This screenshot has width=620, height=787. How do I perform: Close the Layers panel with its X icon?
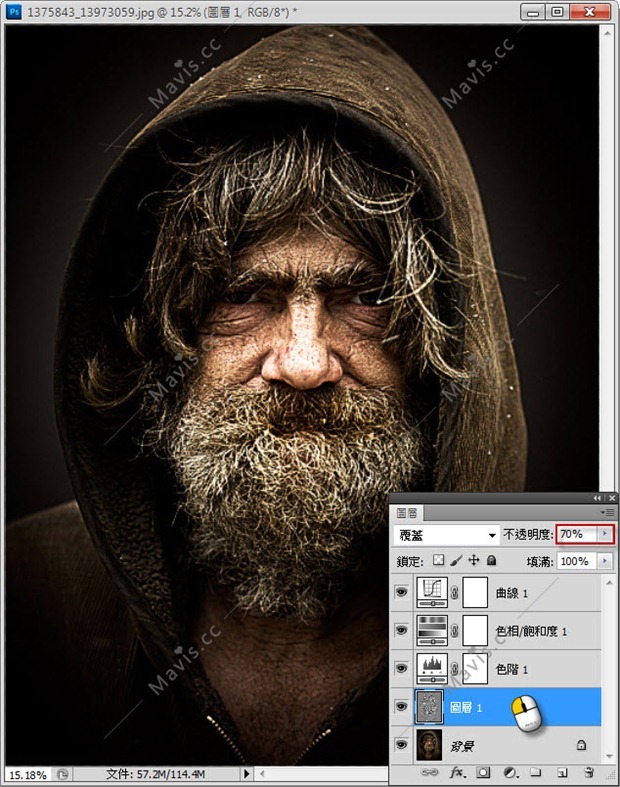pos(611,498)
